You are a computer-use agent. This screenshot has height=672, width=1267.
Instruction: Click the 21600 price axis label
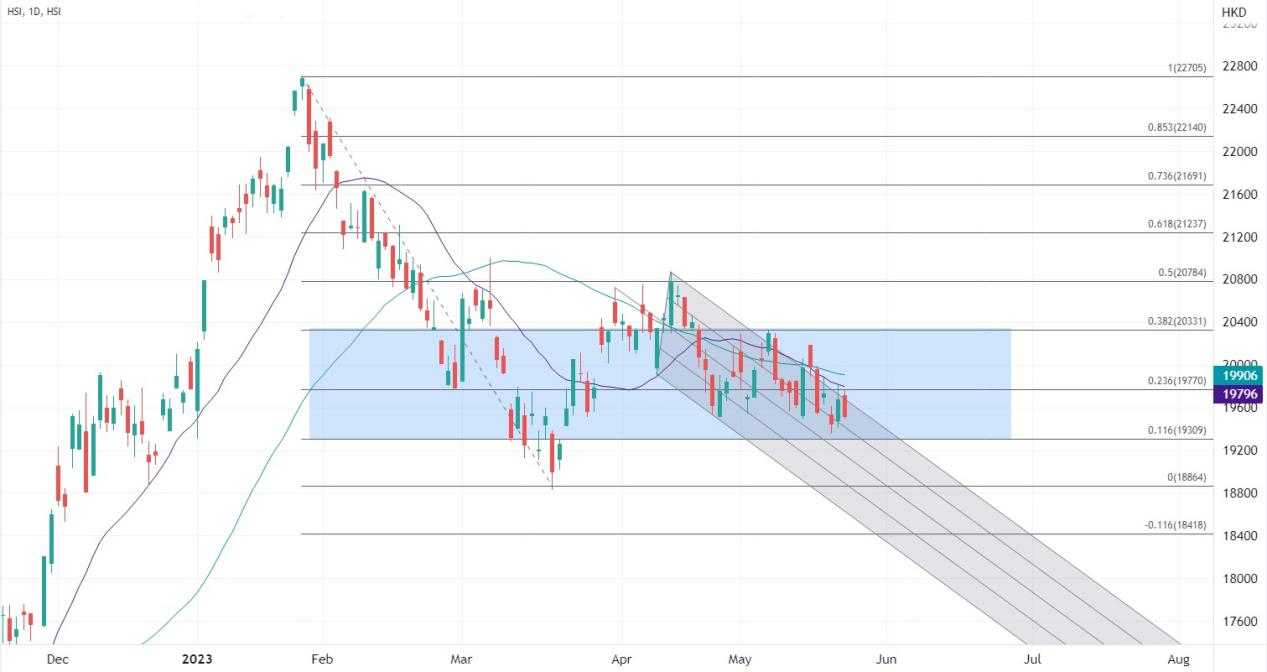pos(1239,194)
